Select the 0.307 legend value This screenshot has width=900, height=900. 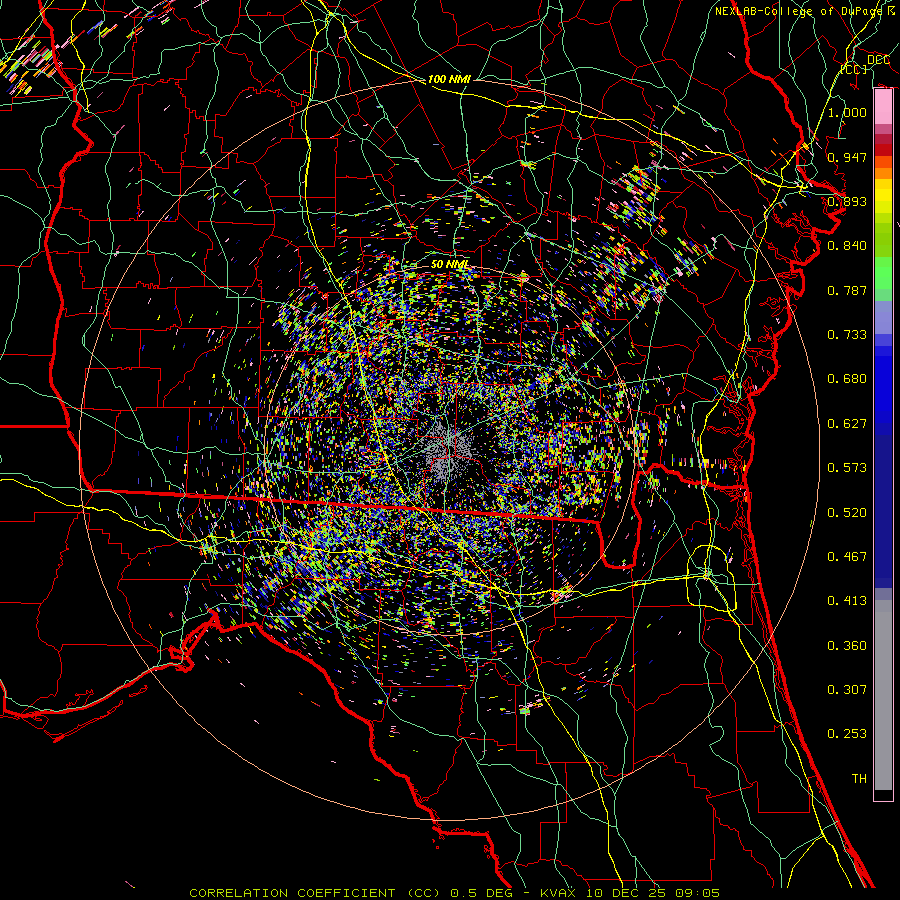tap(847, 690)
